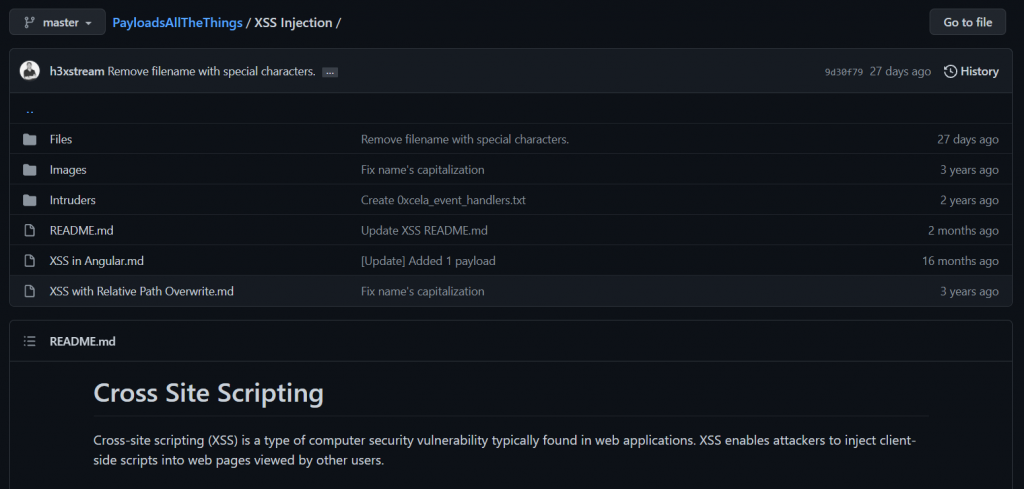Click the Intruders folder icon
This screenshot has width=1024, height=489.
click(x=29, y=200)
